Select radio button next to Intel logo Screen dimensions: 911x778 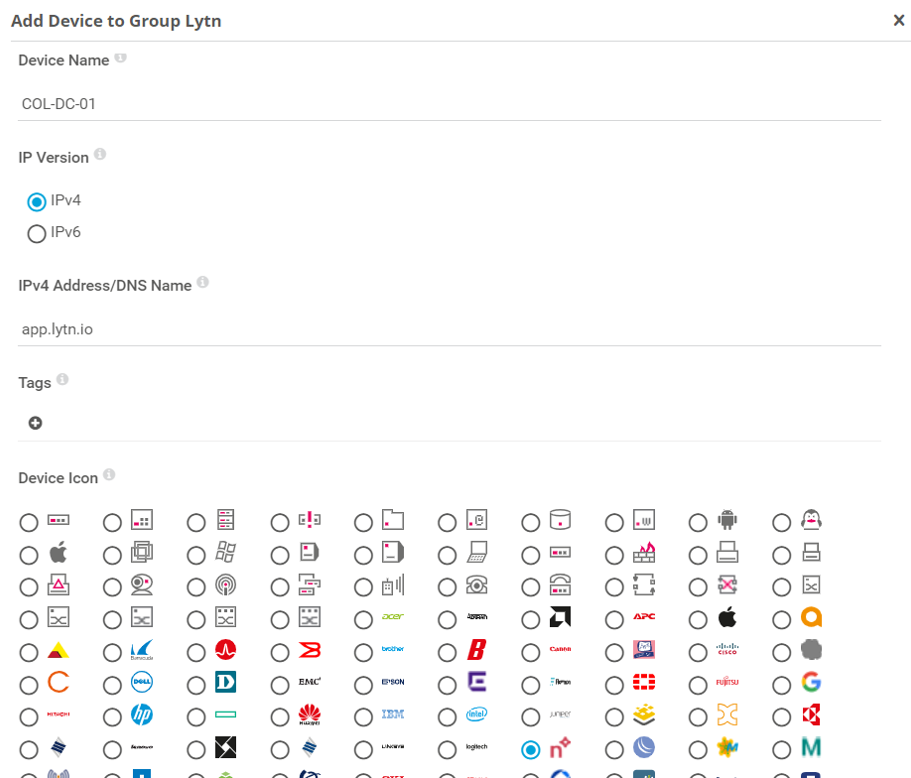click(x=447, y=716)
